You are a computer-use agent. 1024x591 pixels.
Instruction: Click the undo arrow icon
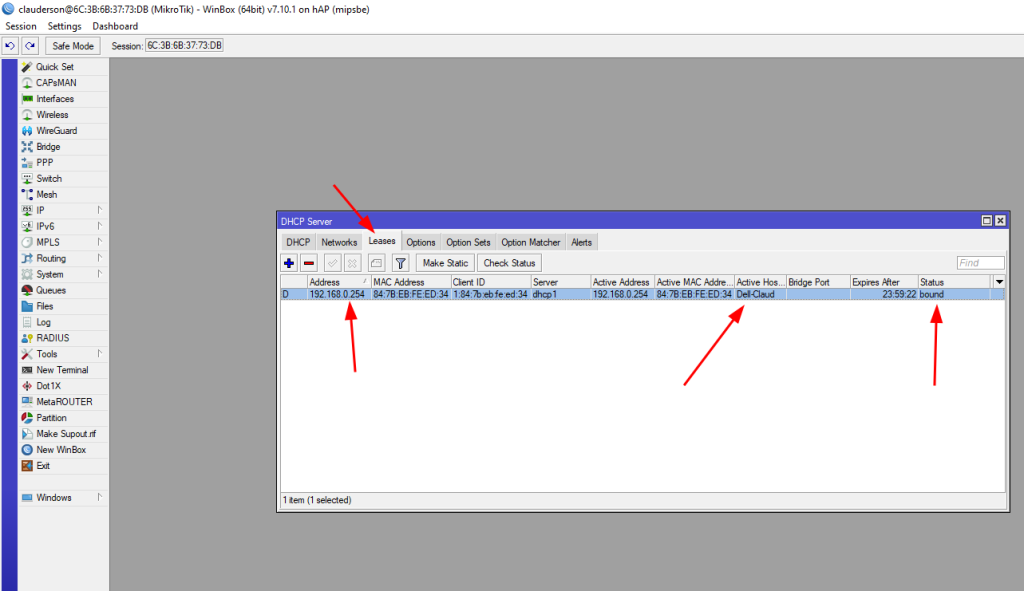click(x=10, y=46)
